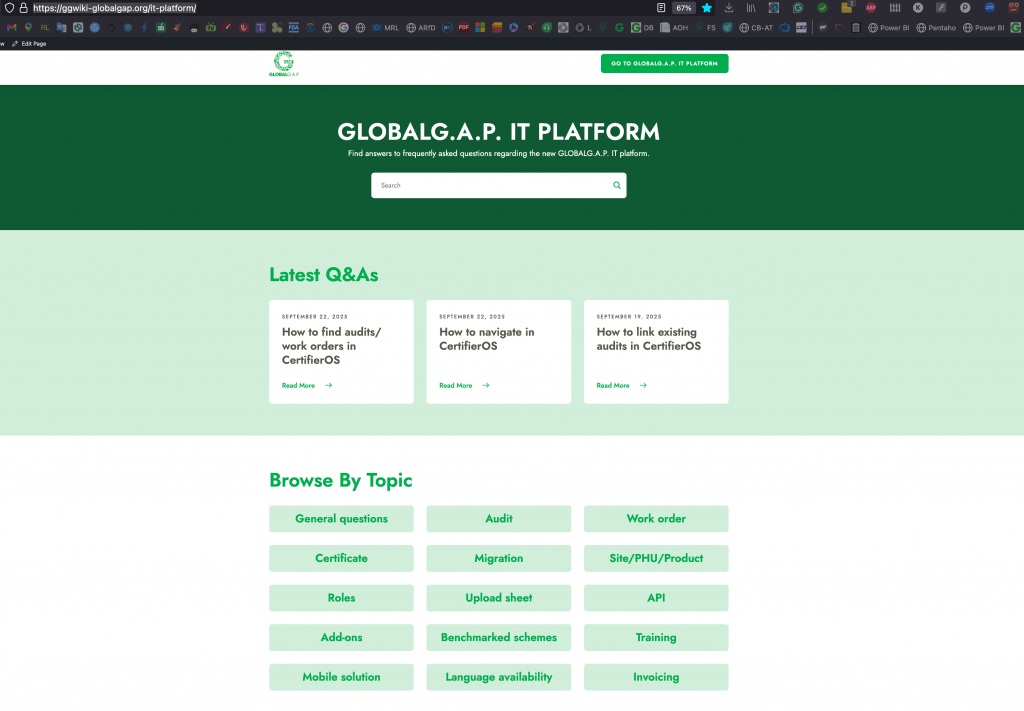
Task: Click Go To GLOBALG.A.P. IT Platform button
Action: point(664,64)
